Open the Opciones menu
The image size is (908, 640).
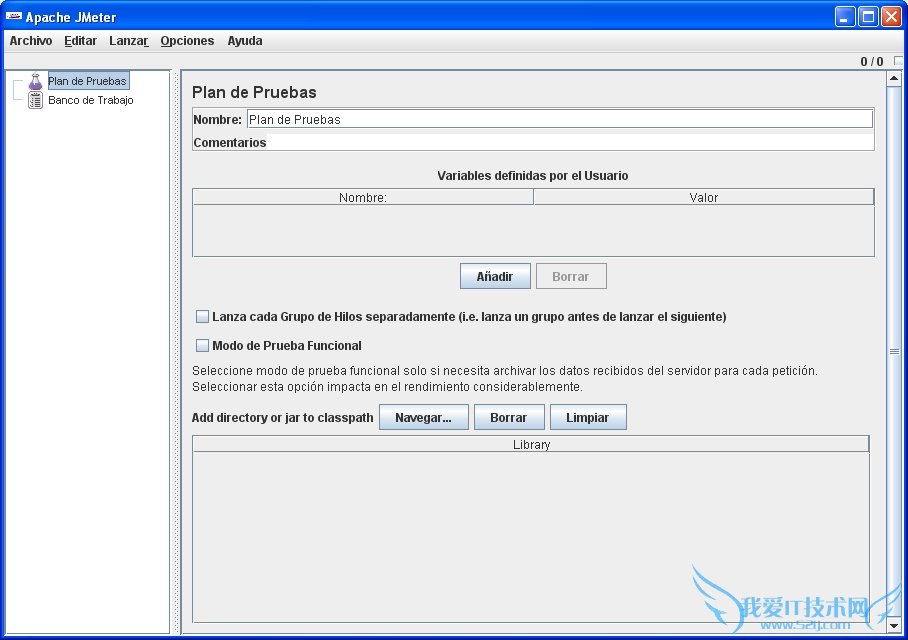pyautogui.click(x=187, y=41)
